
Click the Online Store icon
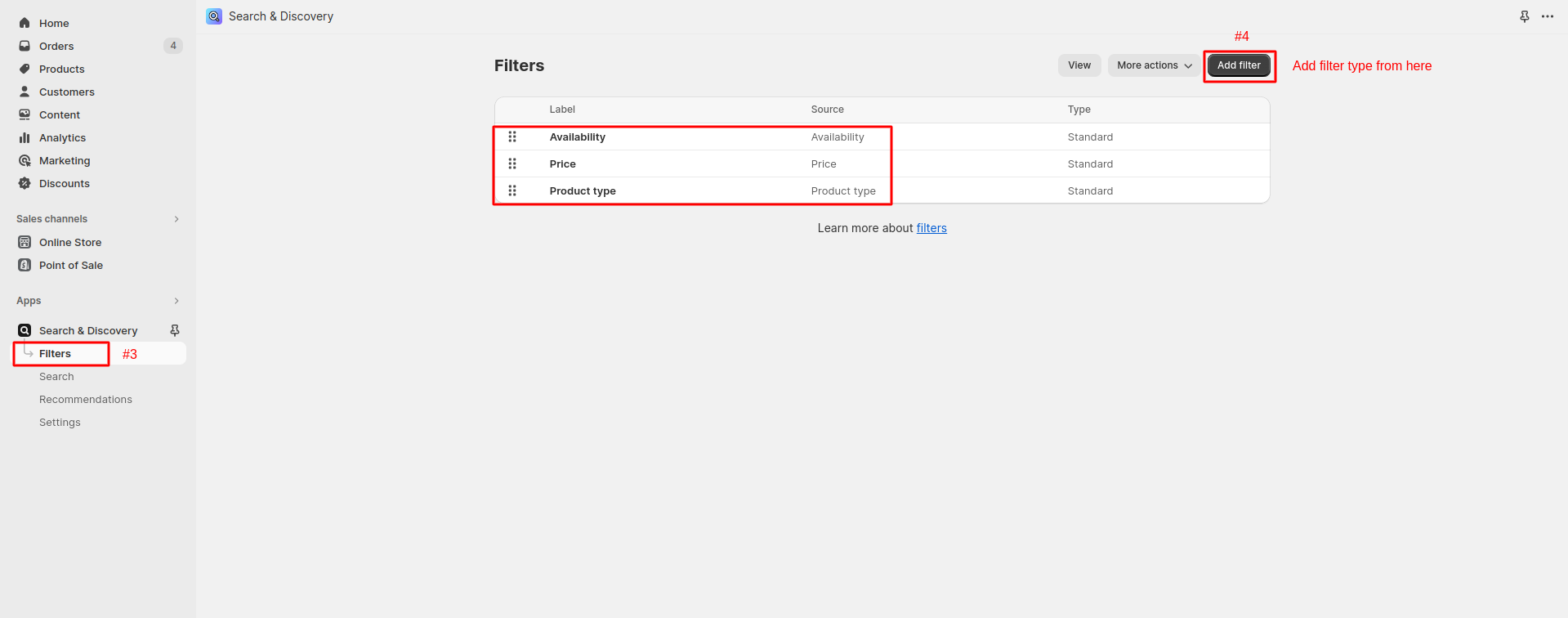25,242
